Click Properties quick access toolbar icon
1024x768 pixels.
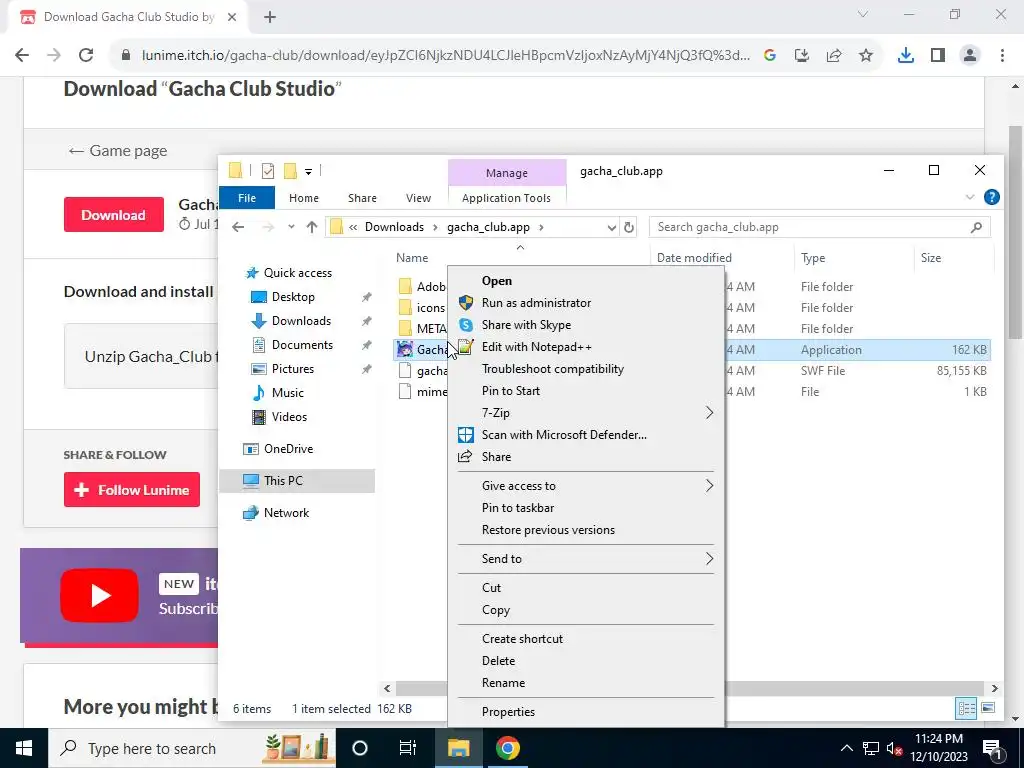268,171
